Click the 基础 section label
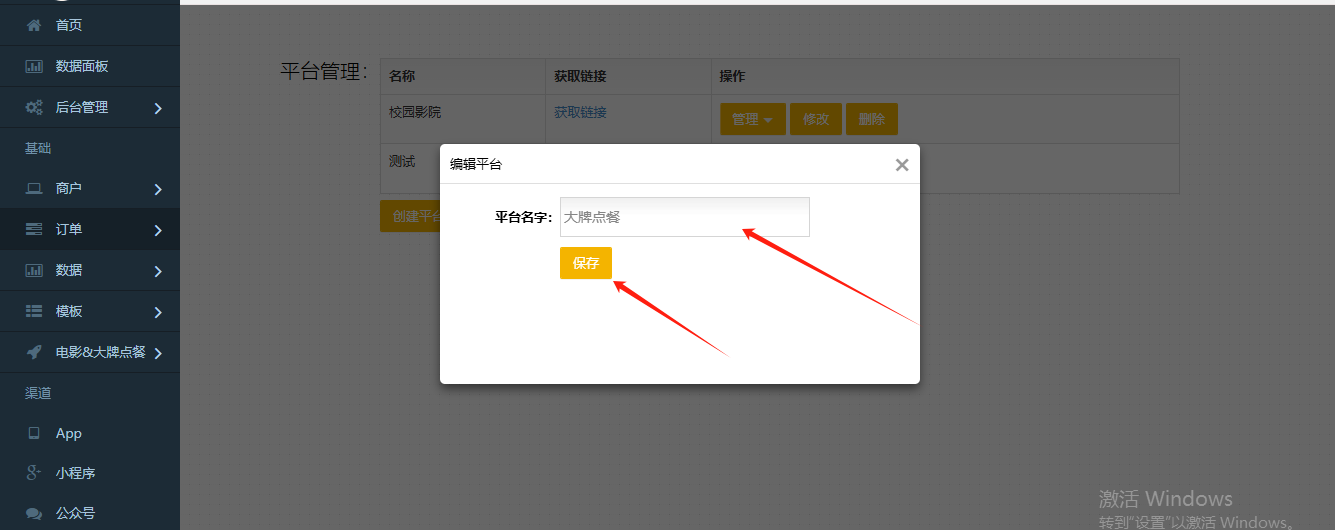1335x530 pixels. [38, 148]
